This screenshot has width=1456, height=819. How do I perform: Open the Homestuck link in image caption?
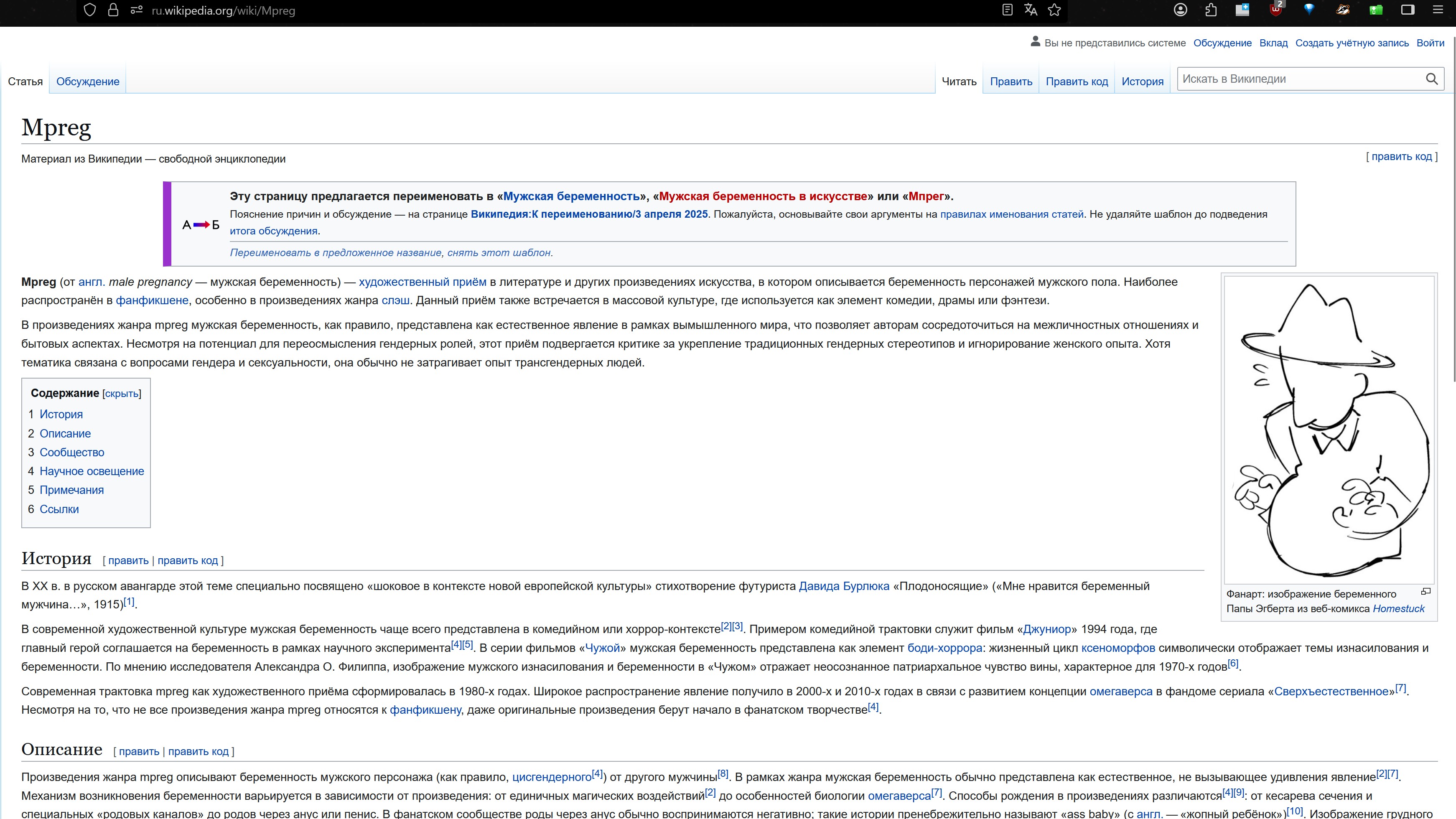tap(1398, 609)
